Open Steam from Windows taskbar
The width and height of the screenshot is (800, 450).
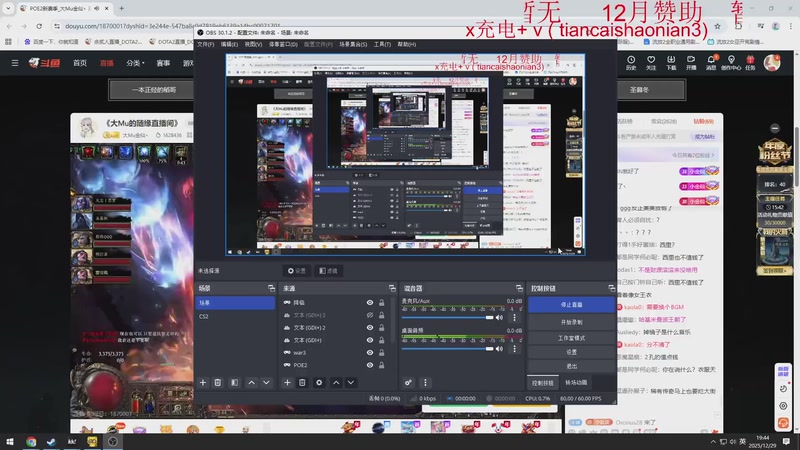click(51, 441)
